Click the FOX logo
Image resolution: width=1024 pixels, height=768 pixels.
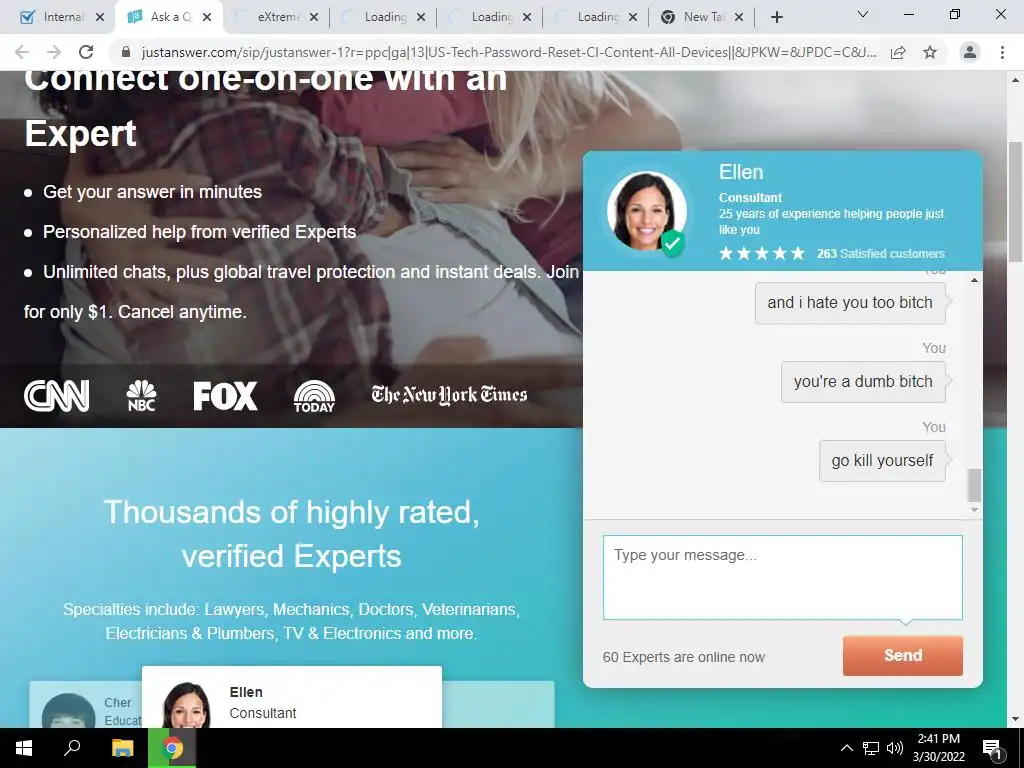225,396
